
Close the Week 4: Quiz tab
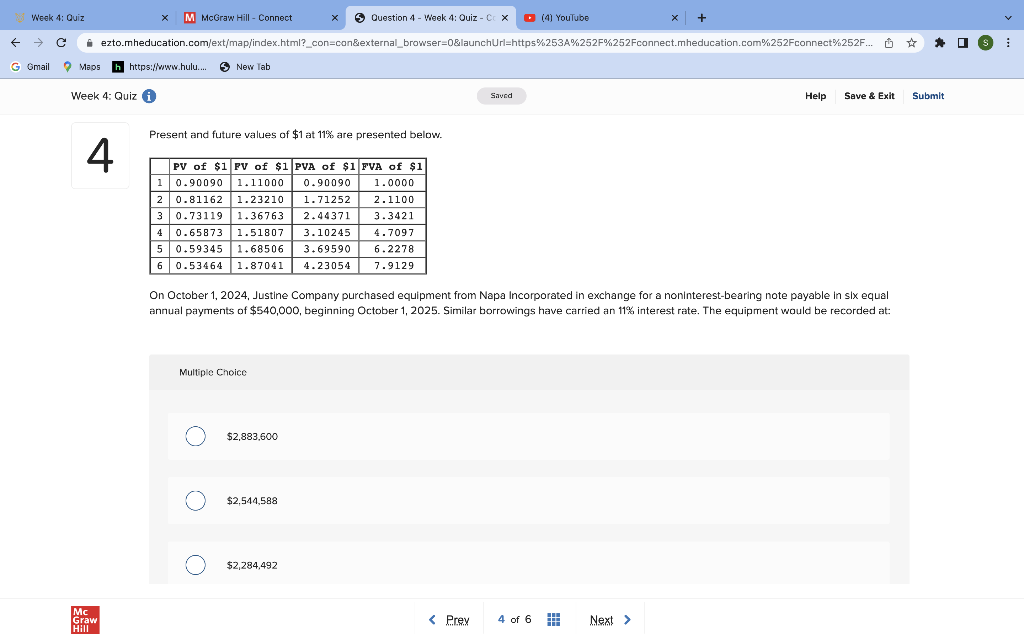[165, 18]
